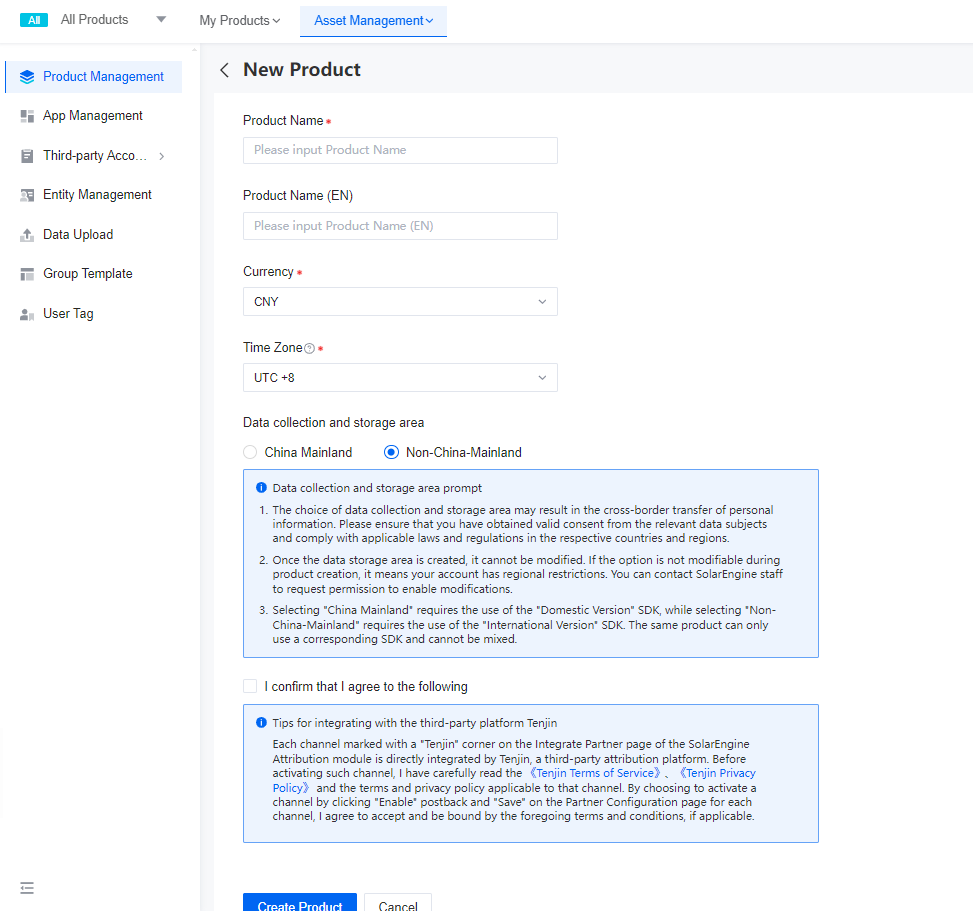Open the Currency CNY dropdown

[x=400, y=302]
